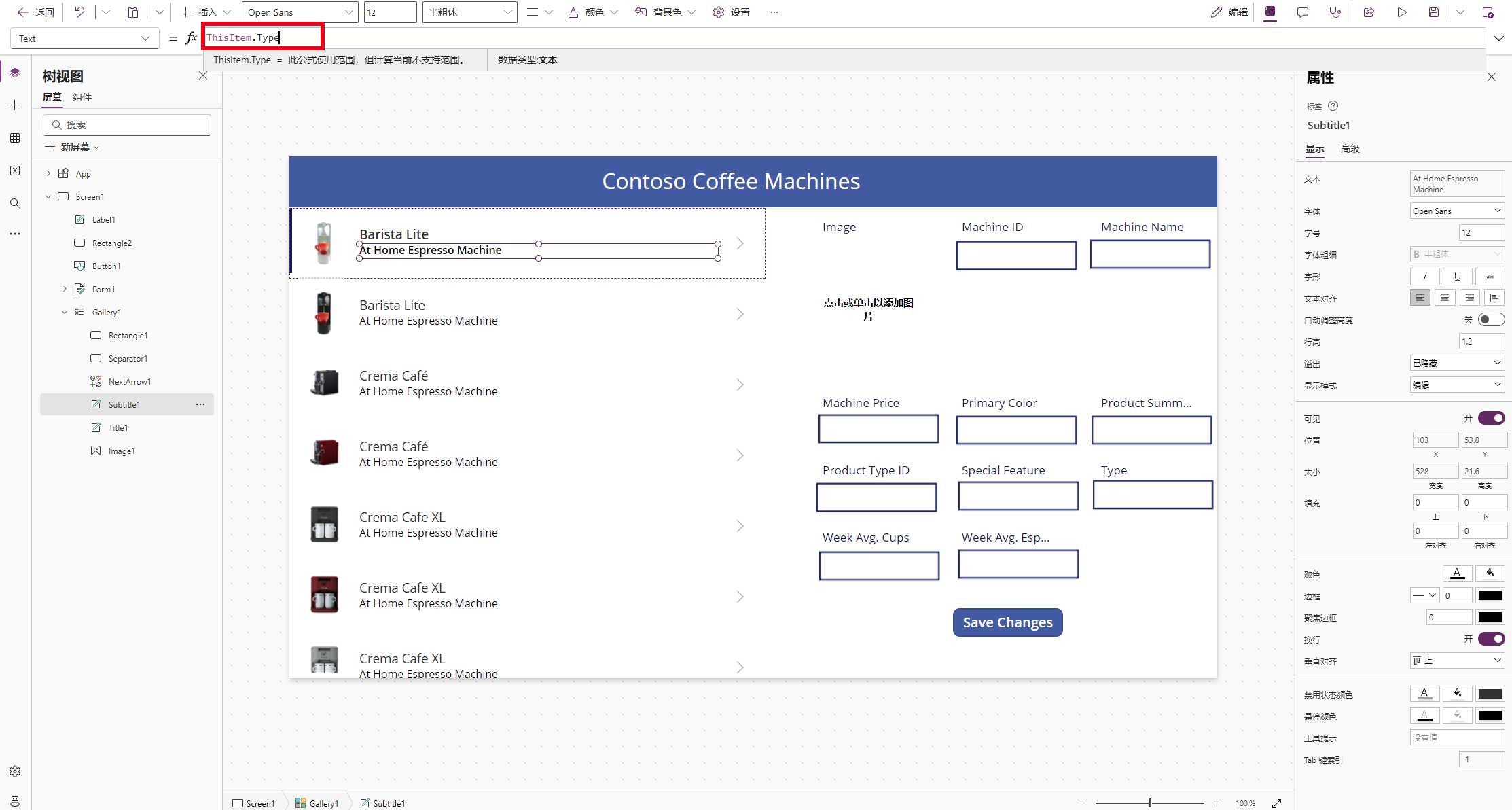The height and width of the screenshot is (810, 1512).
Task: Open the 背景色 background color tool
Action: click(665, 12)
